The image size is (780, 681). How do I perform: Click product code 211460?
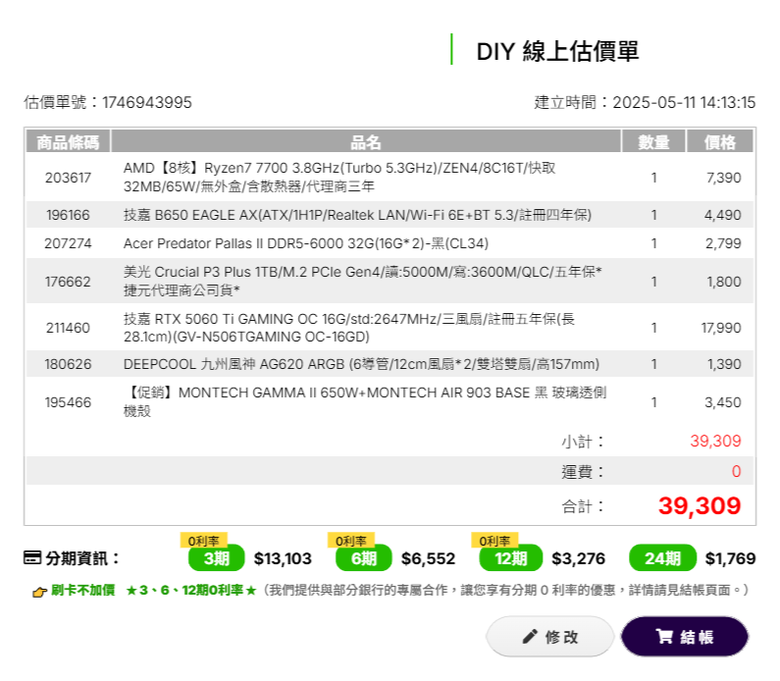click(68, 328)
